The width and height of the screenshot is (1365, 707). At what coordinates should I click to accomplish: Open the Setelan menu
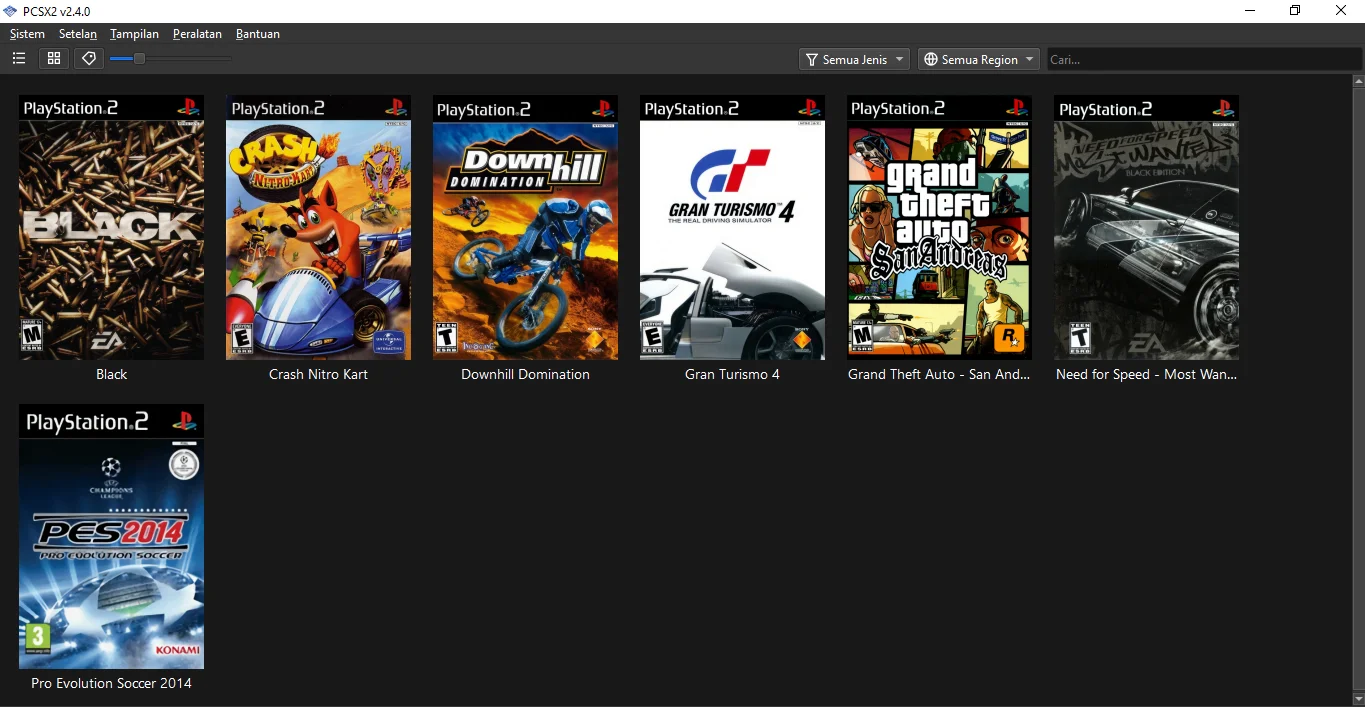[78, 34]
